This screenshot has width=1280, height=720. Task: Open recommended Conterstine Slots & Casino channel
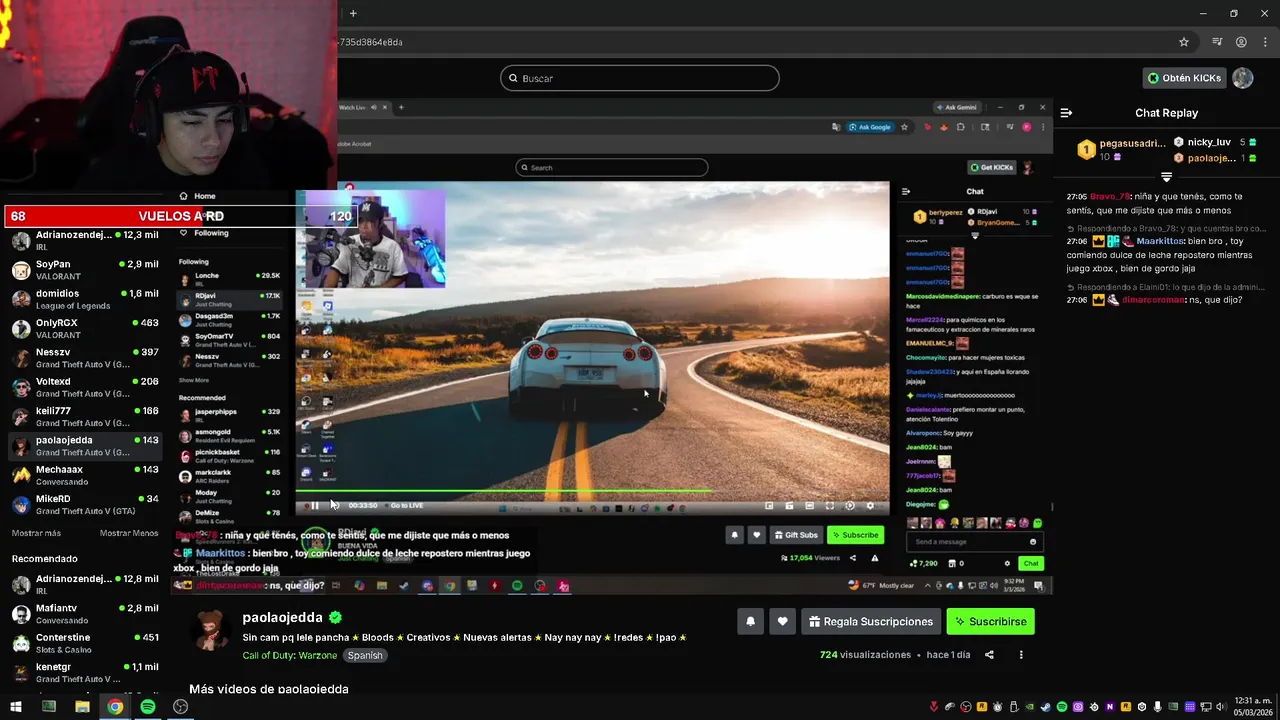[85, 643]
